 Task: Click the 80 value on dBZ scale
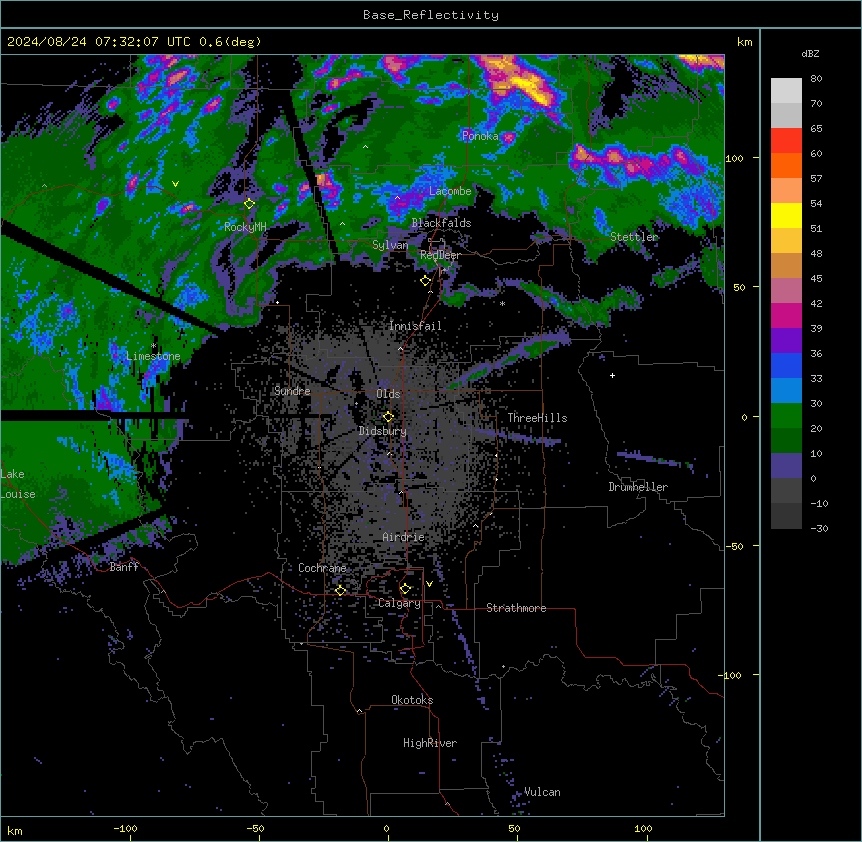[x=816, y=79]
